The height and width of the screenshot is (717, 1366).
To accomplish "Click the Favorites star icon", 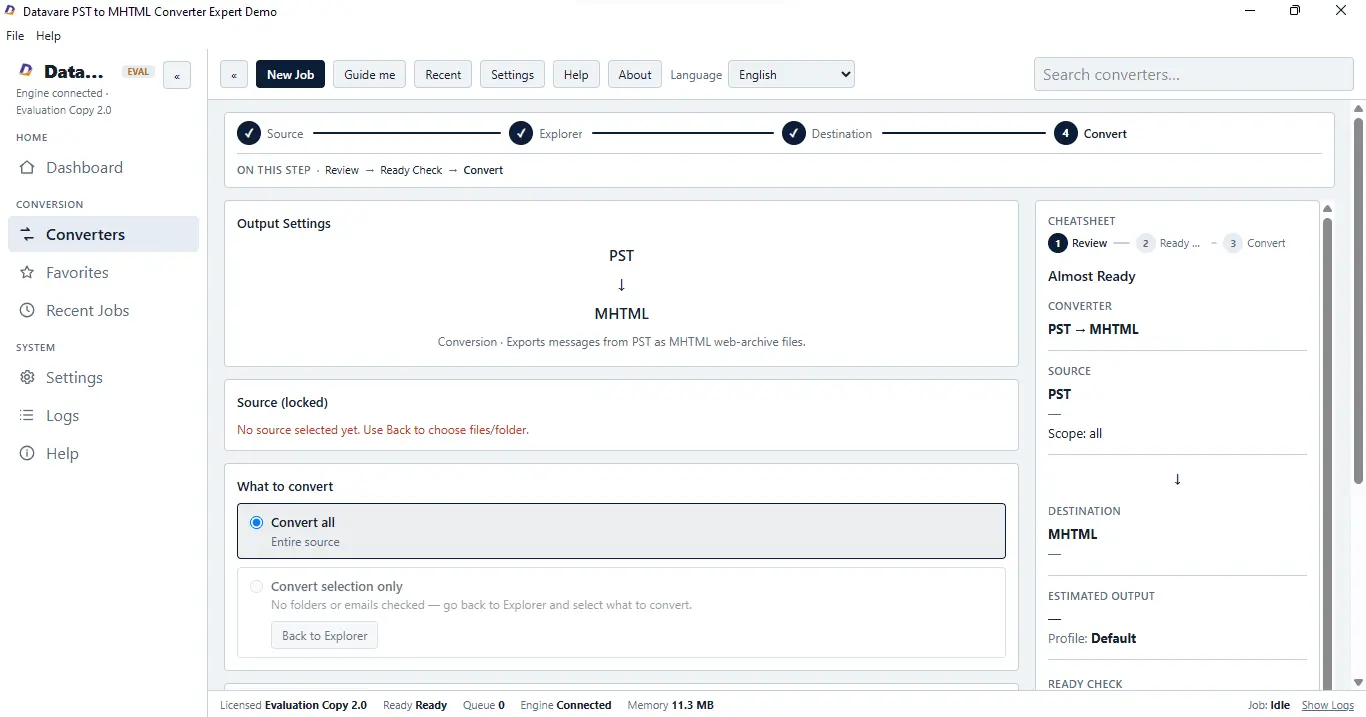I will point(27,273).
